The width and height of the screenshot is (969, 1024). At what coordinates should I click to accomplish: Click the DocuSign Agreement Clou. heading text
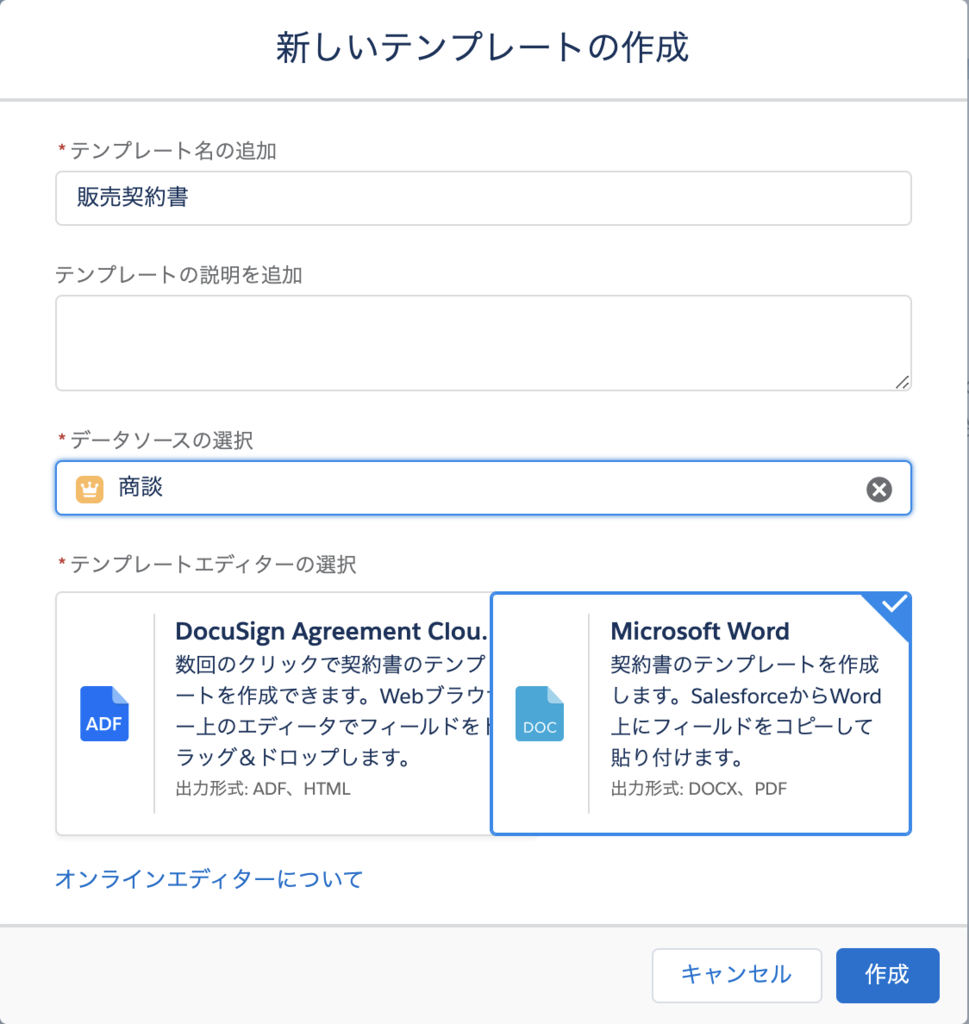pos(332,631)
